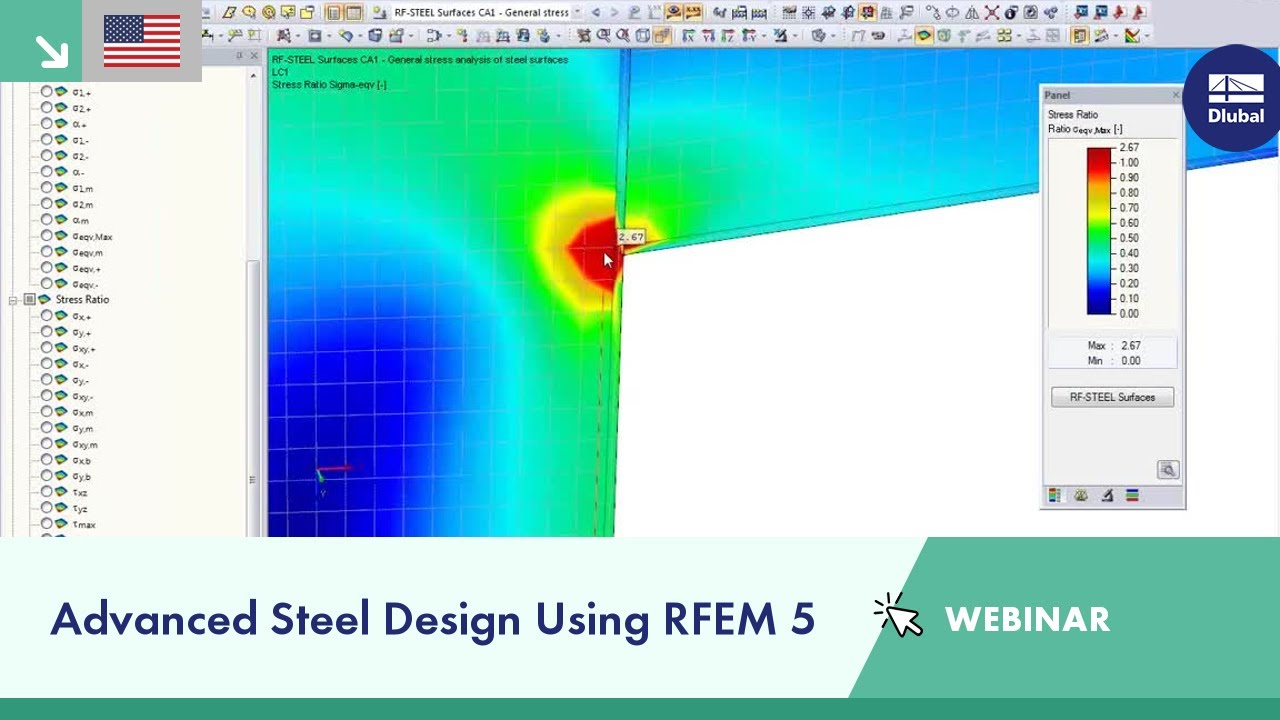Select the τyz tree row label
The width and height of the screenshot is (1280, 720).
pyautogui.click(x=80, y=509)
